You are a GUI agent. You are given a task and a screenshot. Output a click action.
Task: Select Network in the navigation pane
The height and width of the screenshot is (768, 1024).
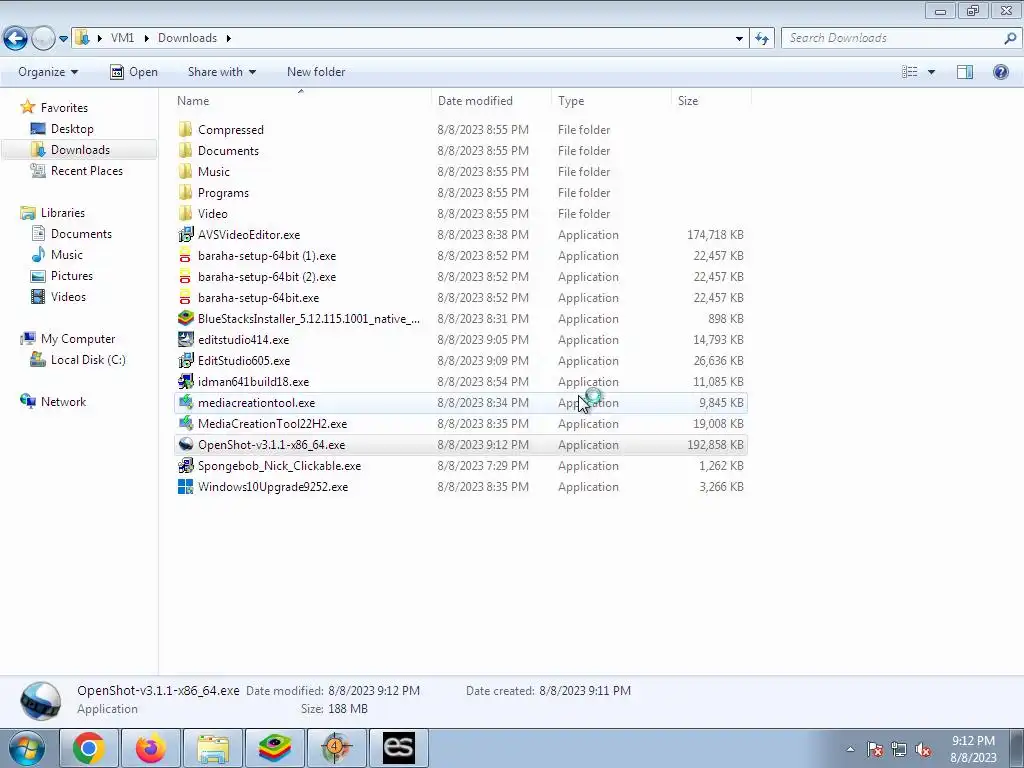point(63,402)
